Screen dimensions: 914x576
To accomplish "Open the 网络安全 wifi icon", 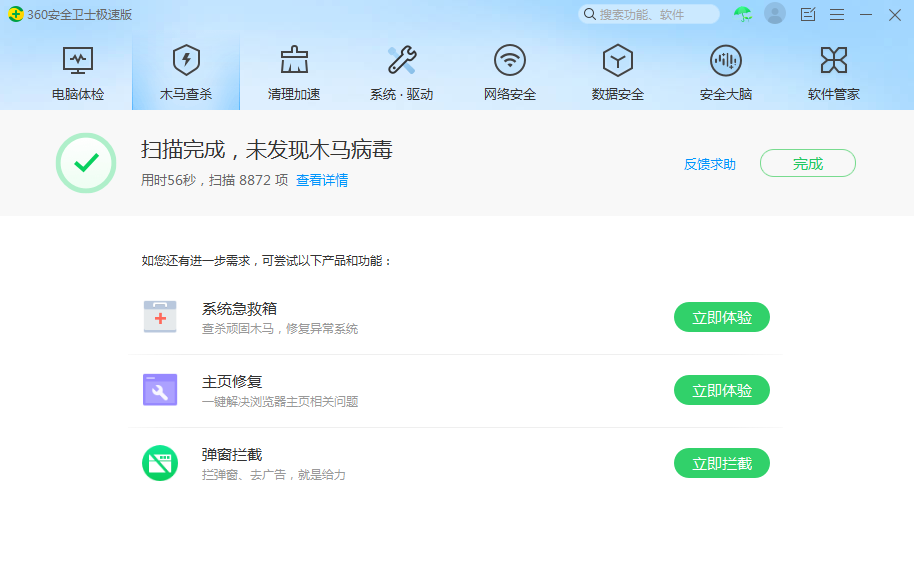I will (x=509, y=60).
